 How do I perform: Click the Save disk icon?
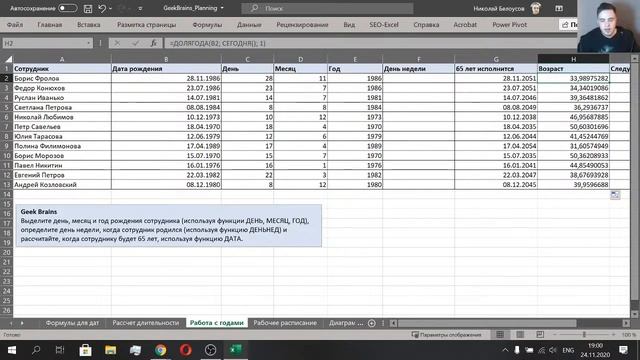tap(88, 8)
